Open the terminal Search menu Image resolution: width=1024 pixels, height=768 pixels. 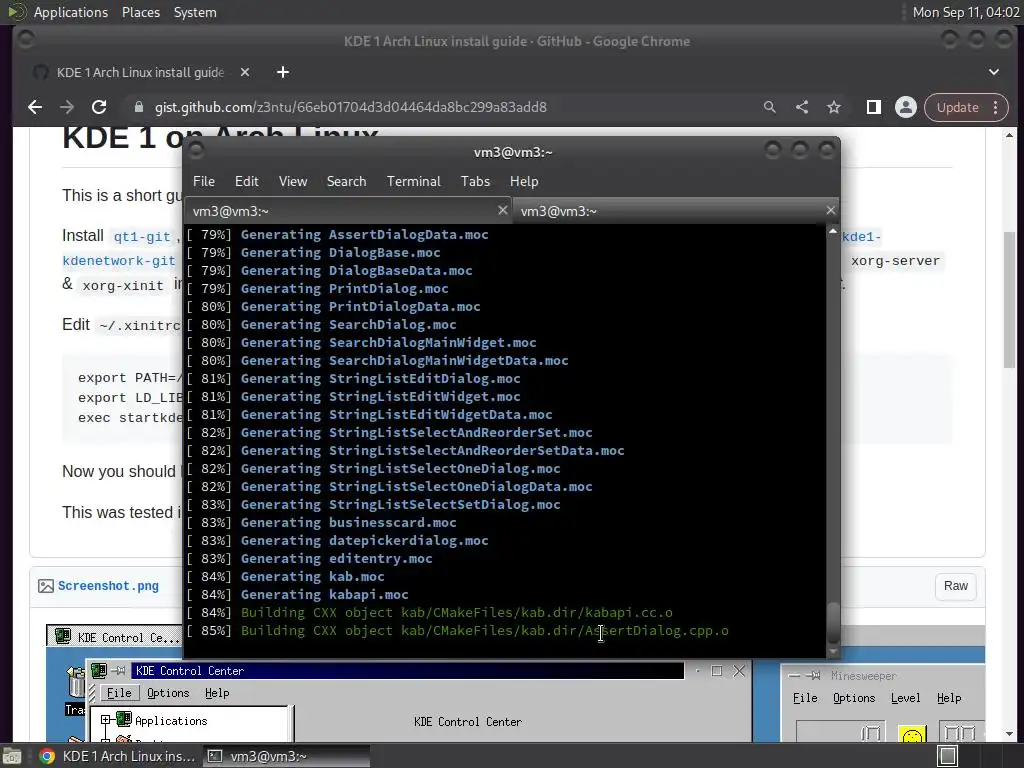pos(346,182)
